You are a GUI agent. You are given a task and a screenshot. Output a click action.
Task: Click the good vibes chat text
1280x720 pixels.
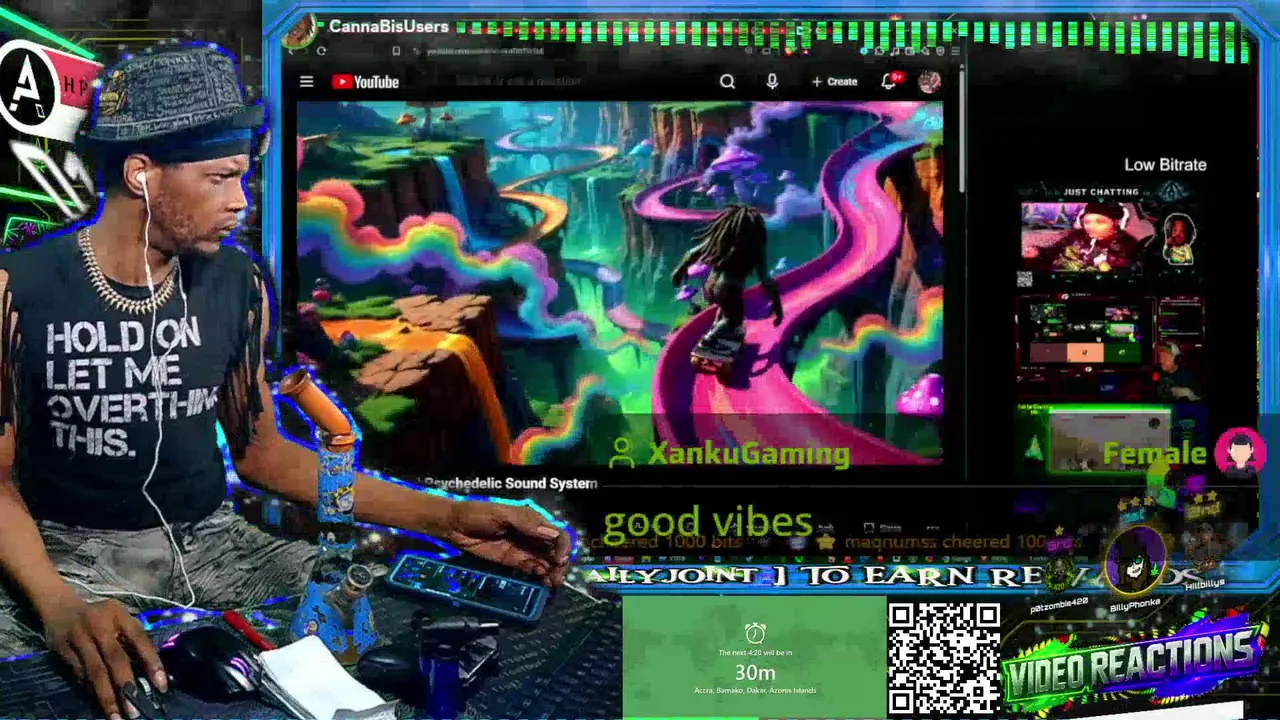coord(708,521)
